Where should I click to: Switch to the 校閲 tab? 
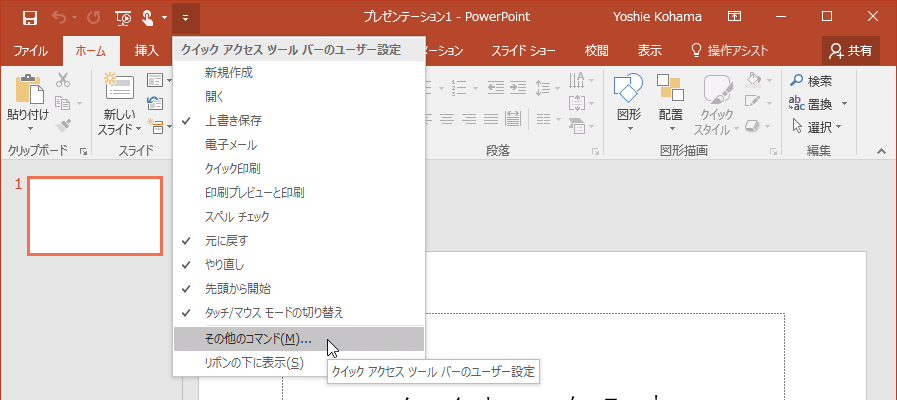(596, 51)
